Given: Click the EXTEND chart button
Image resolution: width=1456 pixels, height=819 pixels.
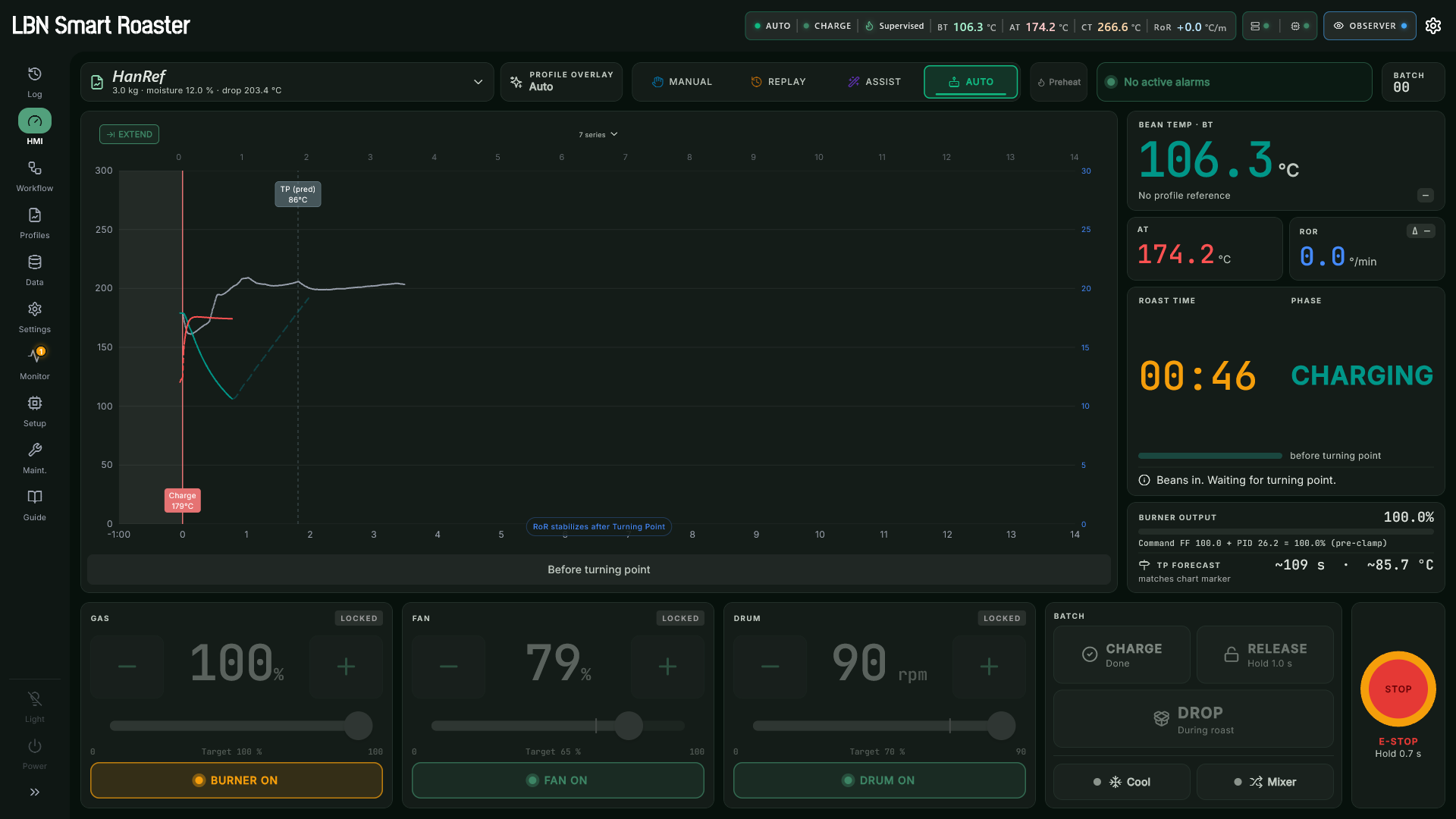Looking at the screenshot, I should coord(129,134).
